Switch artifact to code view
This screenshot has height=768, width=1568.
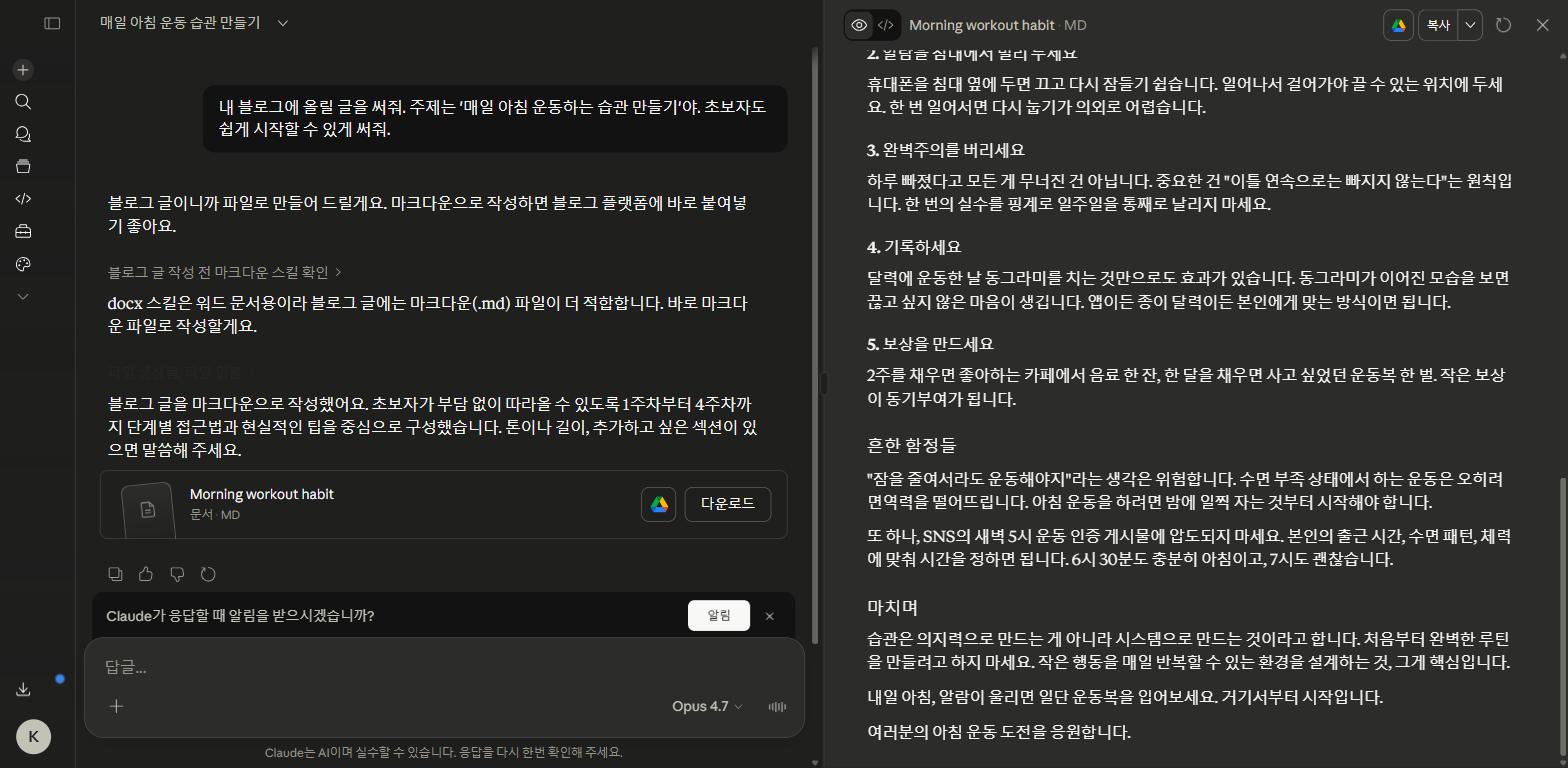click(x=886, y=25)
